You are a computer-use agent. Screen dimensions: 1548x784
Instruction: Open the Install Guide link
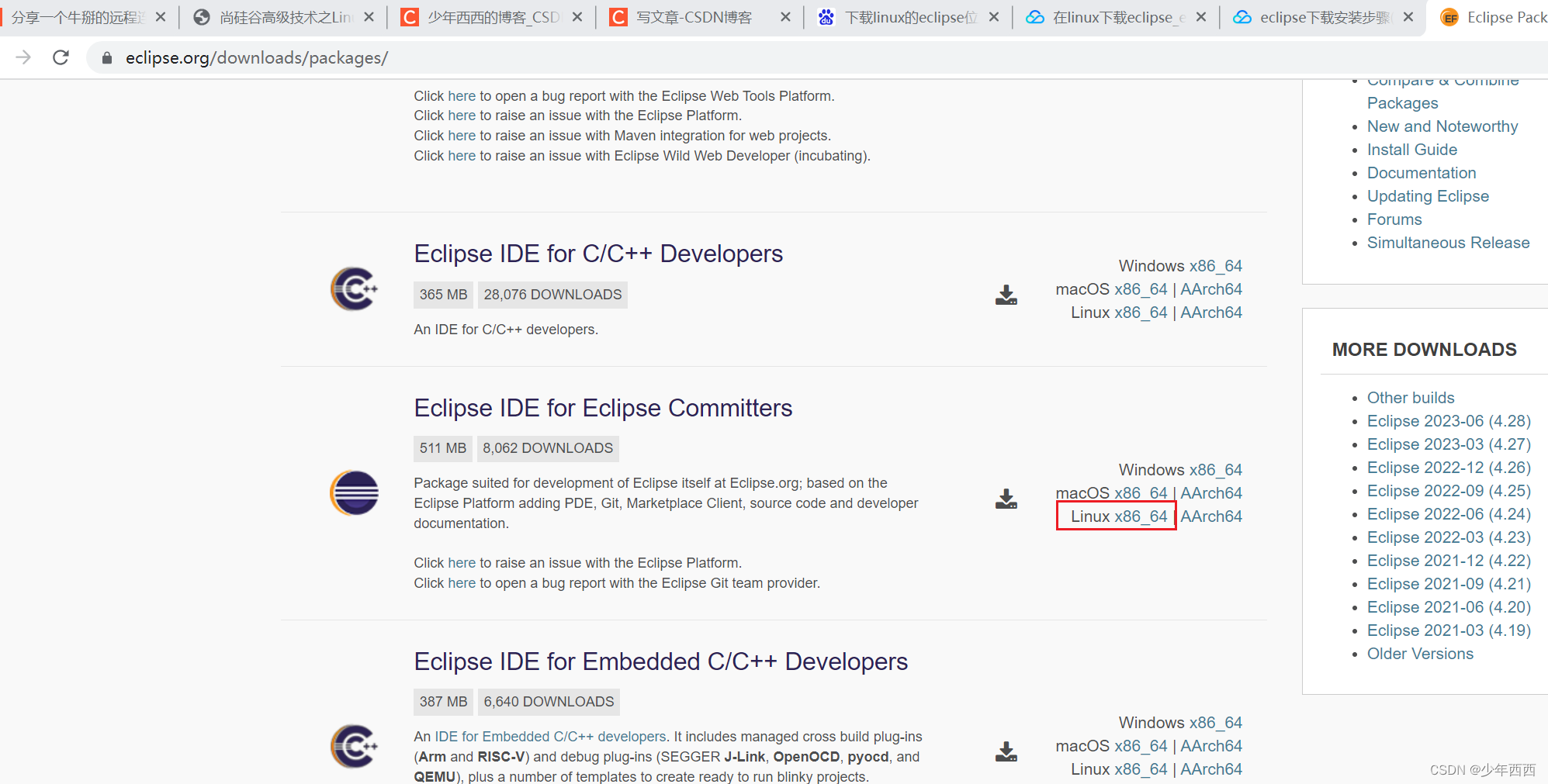point(1412,150)
